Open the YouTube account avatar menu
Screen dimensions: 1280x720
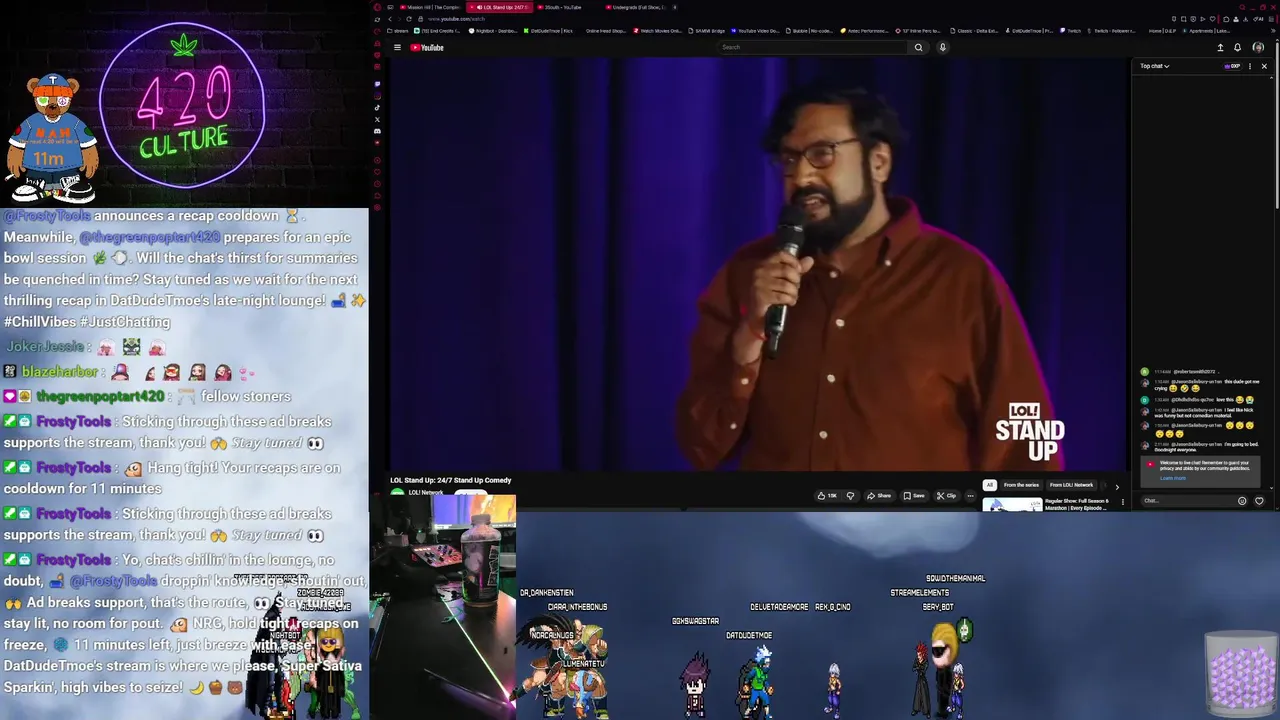1258,47
